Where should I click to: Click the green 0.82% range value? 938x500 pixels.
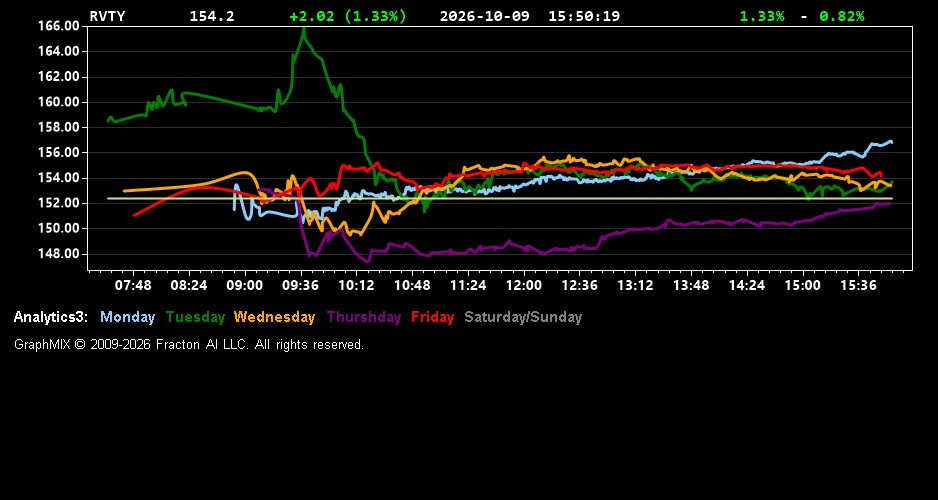pyautogui.click(x=842, y=16)
